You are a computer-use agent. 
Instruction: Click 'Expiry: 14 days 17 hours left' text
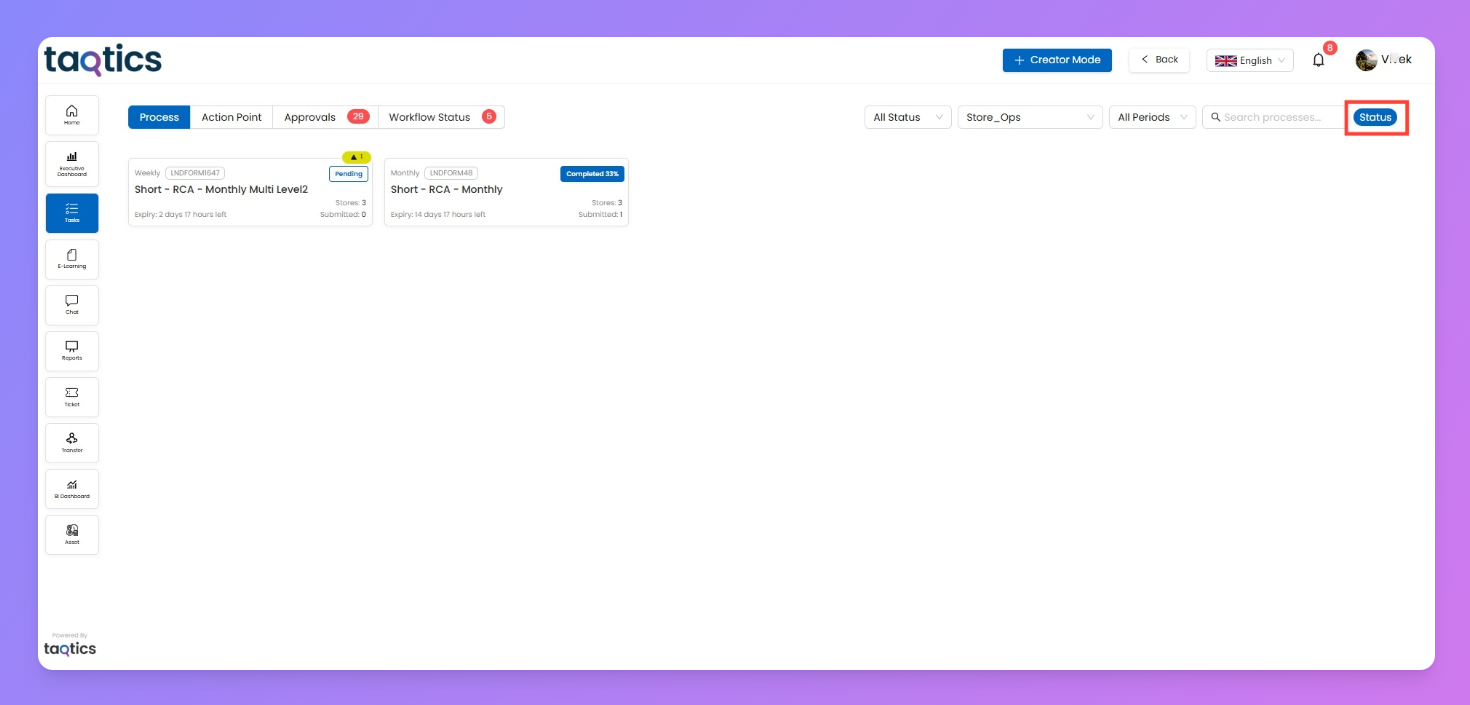438,214
